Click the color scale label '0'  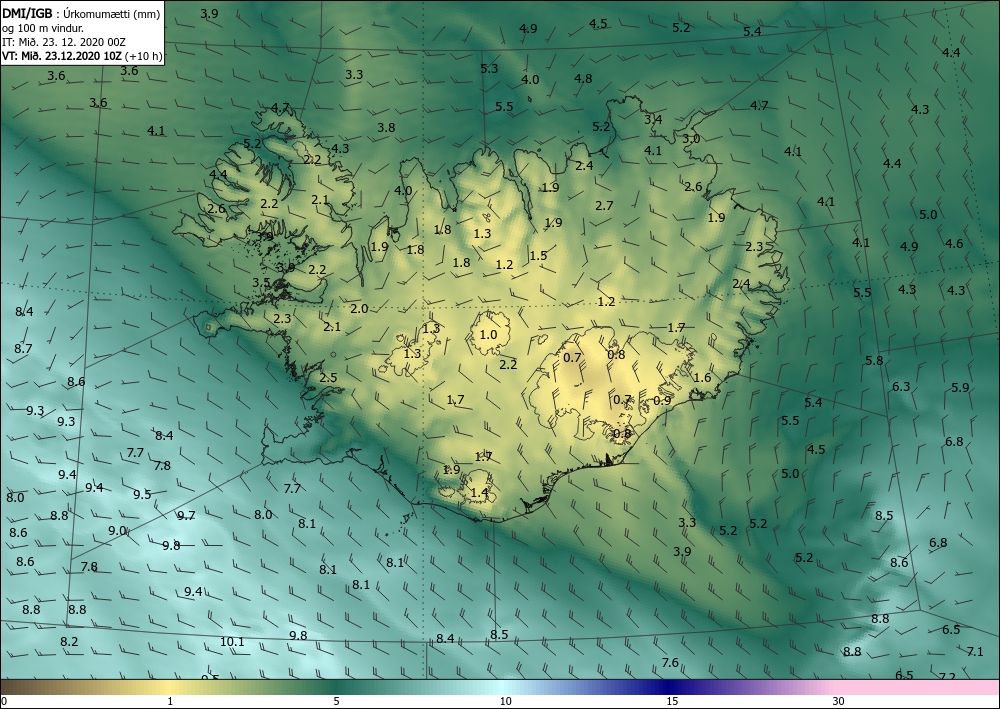[4, 702]
